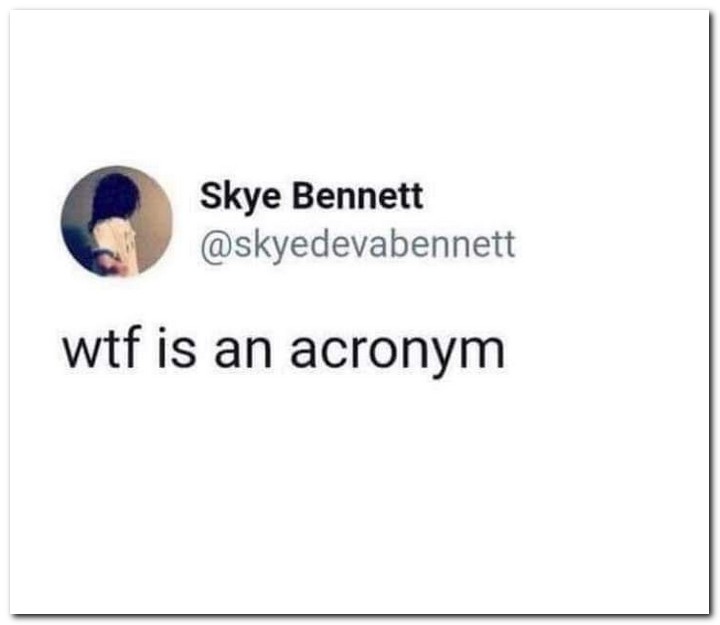
Task: Click the word wtf in the tweet
Action: click(101, 347)
